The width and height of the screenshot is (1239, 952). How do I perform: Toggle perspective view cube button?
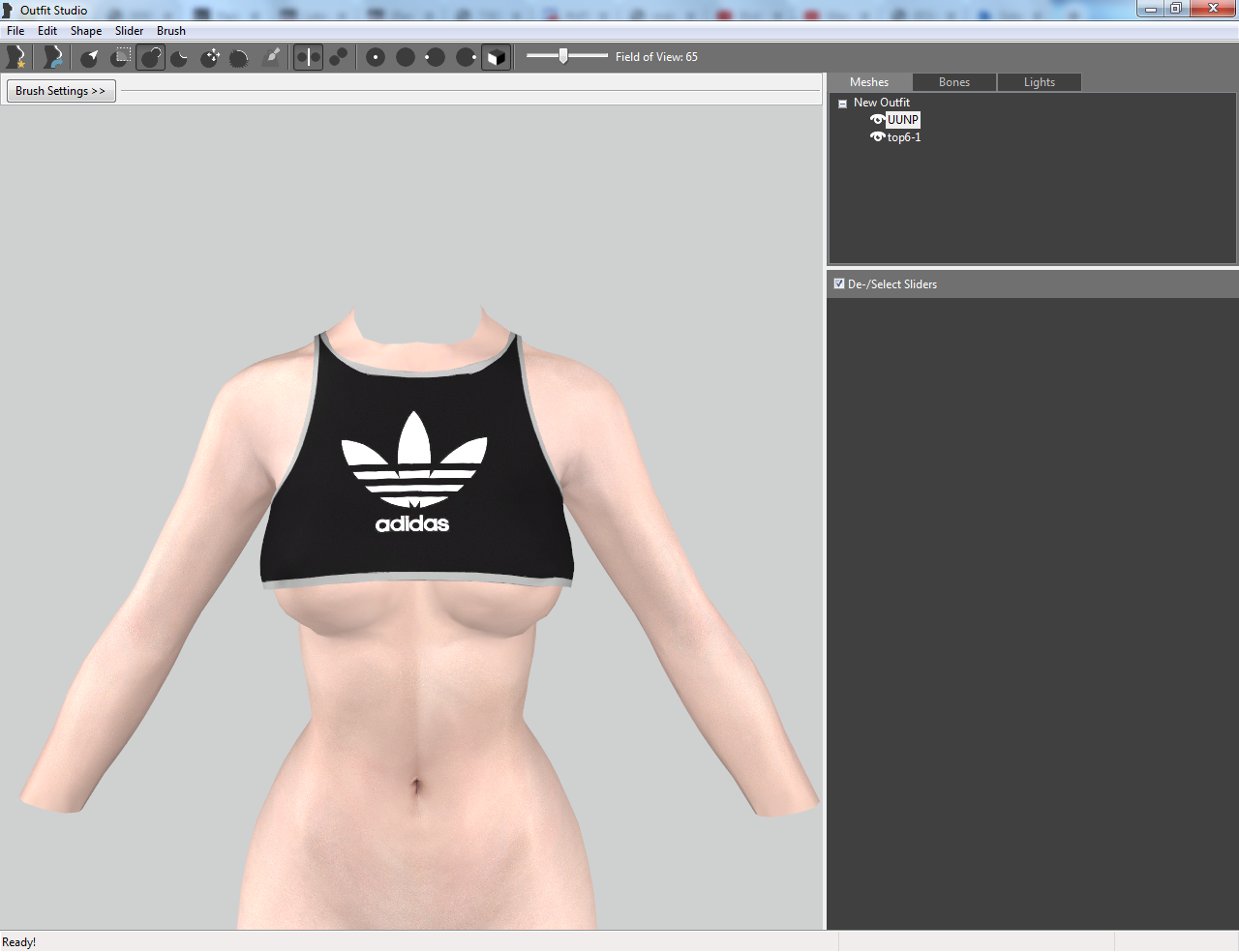click(496, 57)
